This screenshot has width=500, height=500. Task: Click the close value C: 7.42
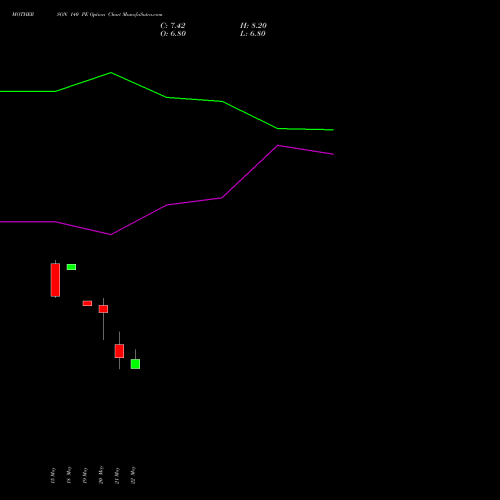173,25
